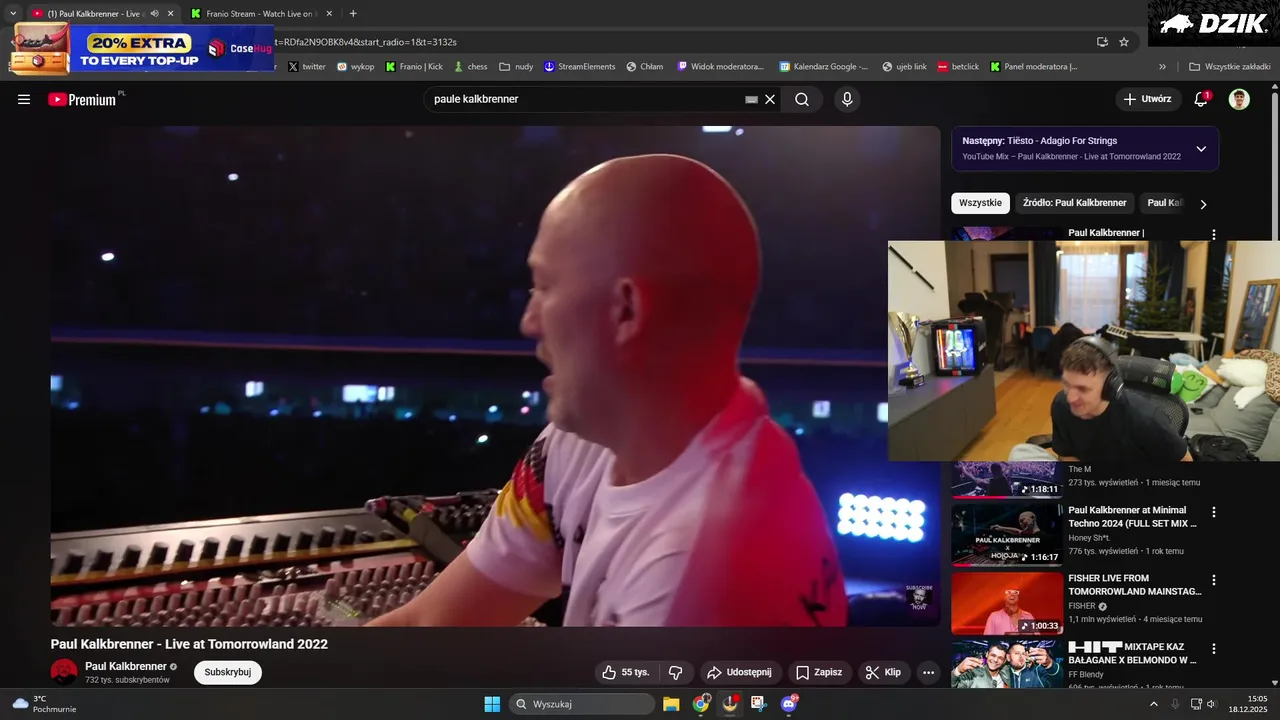
Task: Open options menu for FISHER LIVE video
Action: (1214, 580)
